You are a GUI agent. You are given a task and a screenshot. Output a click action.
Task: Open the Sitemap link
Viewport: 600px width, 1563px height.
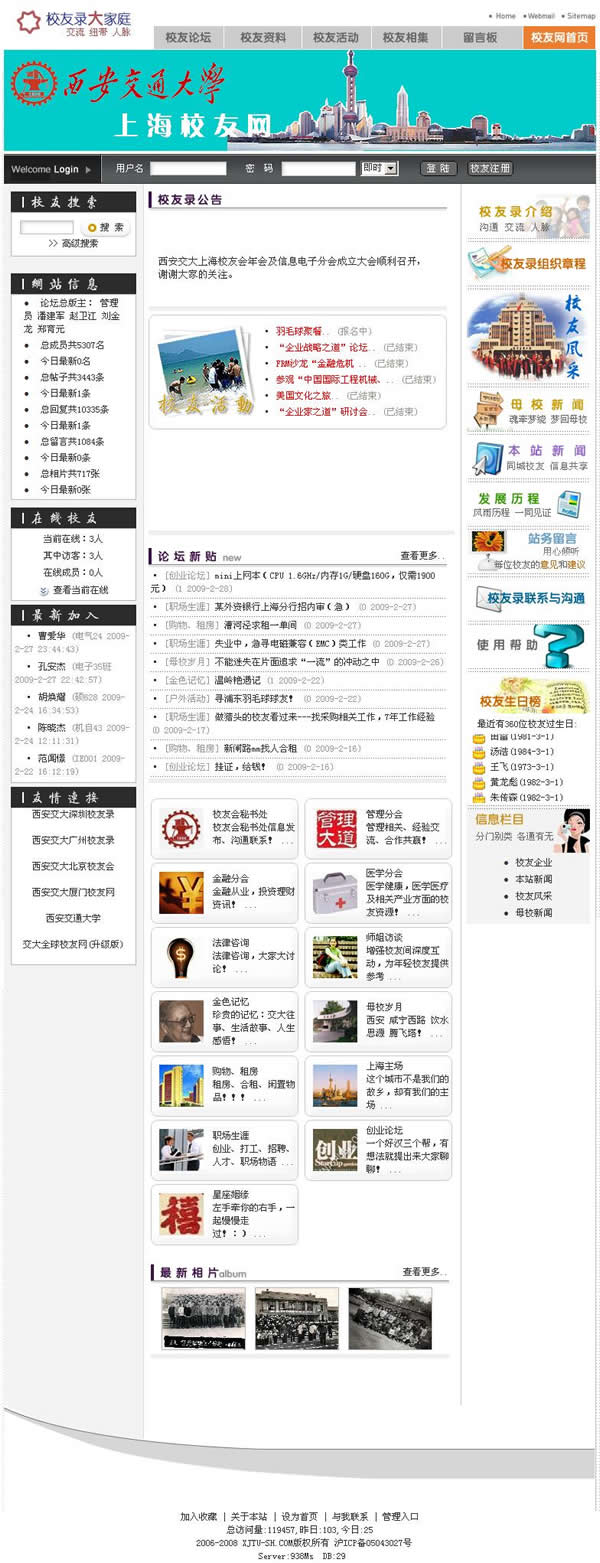(x=581, y=16)
